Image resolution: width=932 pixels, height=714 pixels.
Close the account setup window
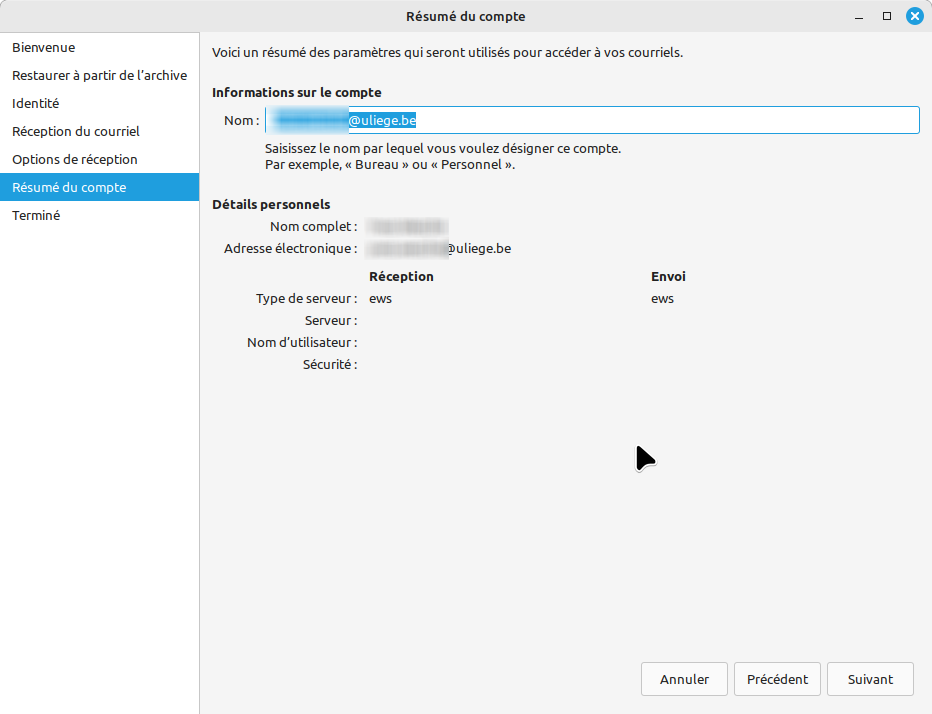click(914, 16)
